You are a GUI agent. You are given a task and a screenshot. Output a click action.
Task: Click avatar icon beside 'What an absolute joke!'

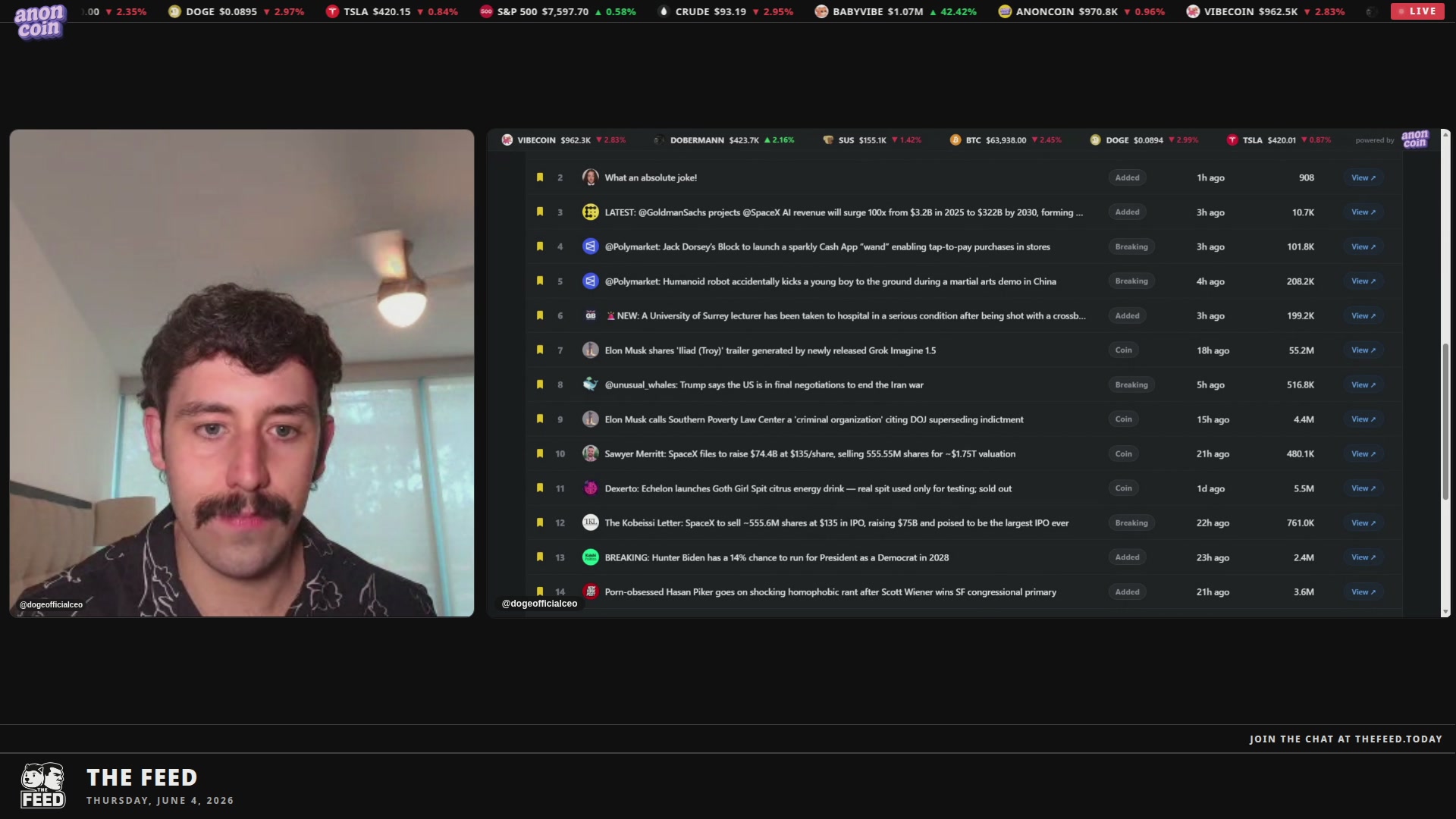point(590,177)
